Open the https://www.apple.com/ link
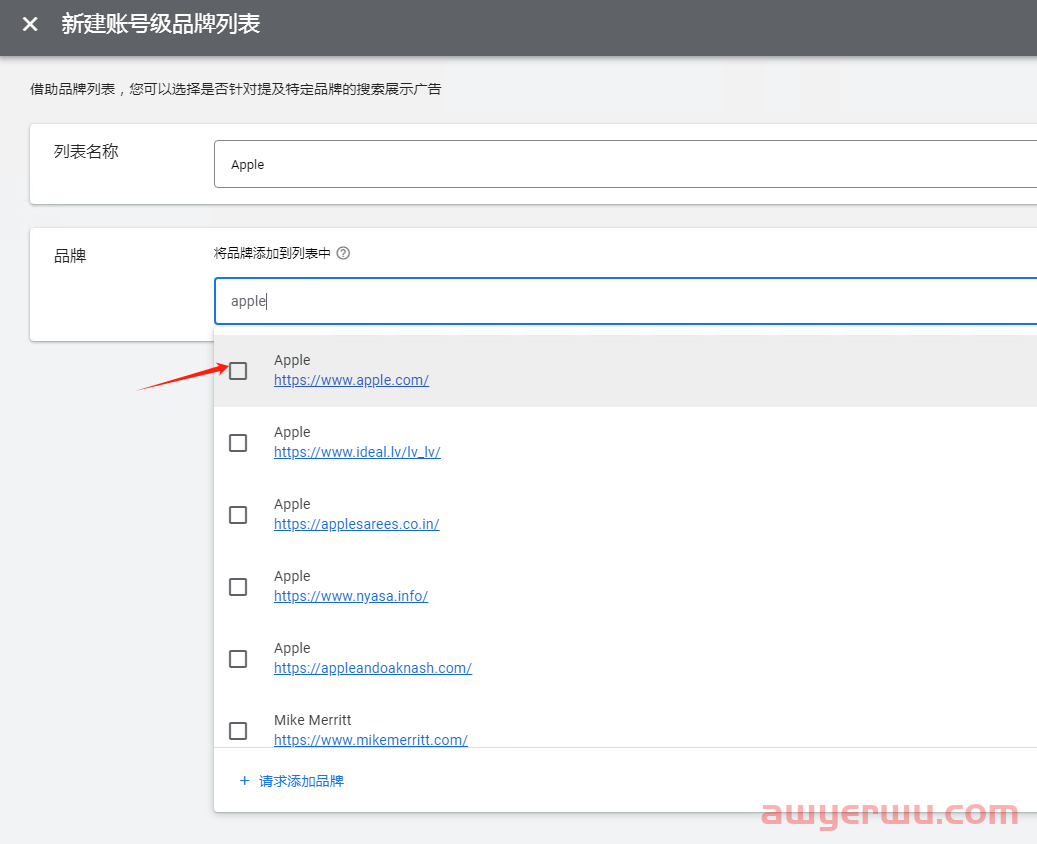This screenshot has width=1037, height=844. [351, 380]
